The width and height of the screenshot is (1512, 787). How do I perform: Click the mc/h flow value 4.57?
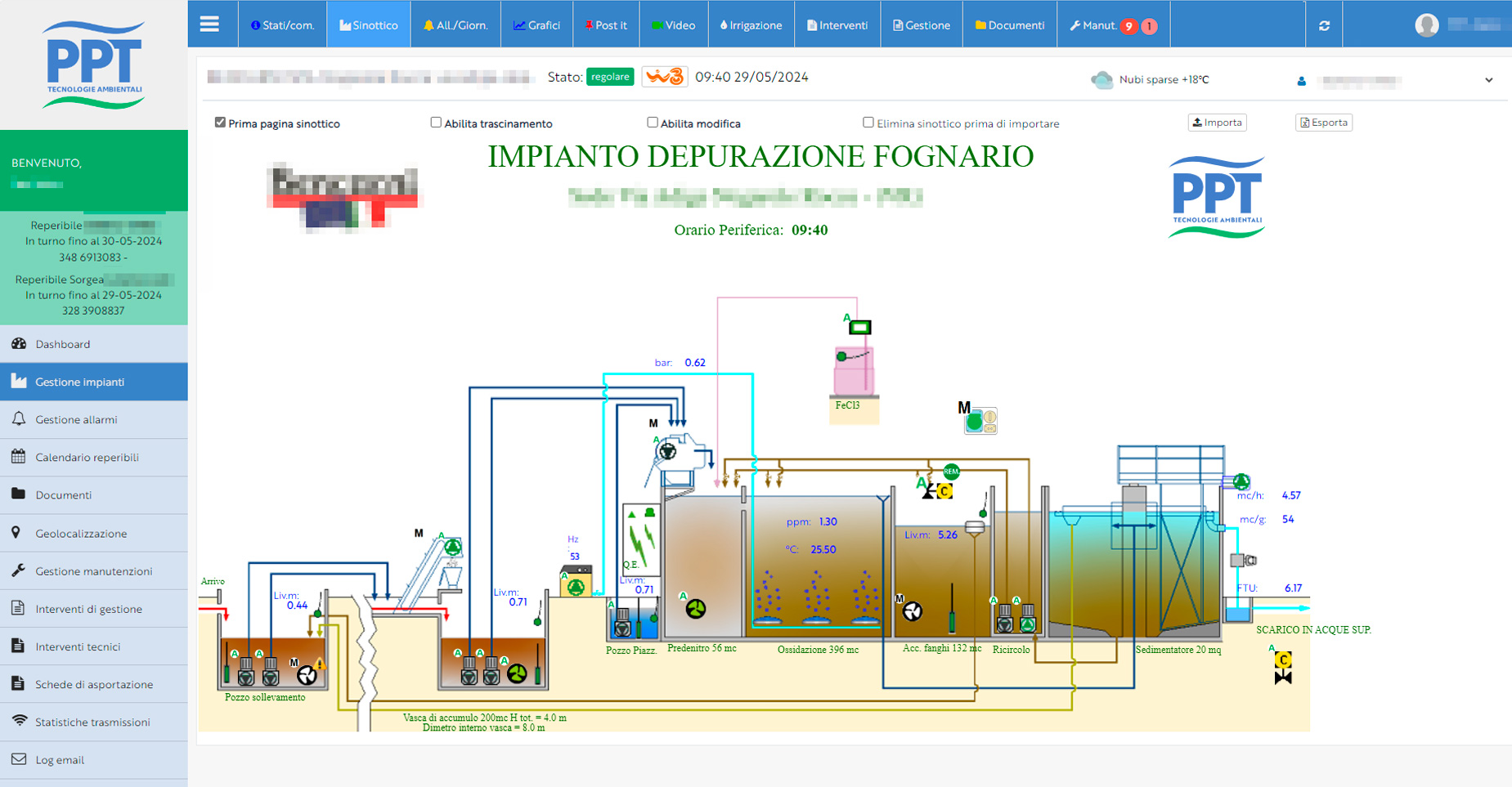tap(1291, 495)
